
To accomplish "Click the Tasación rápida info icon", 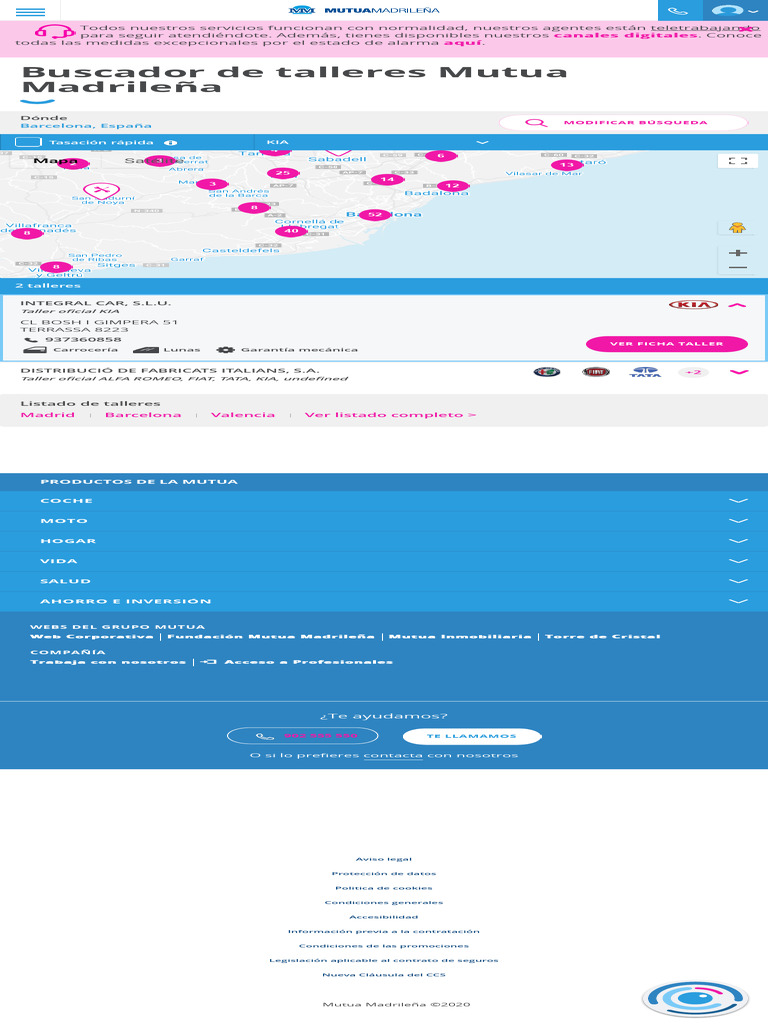I will coord(170,142).
